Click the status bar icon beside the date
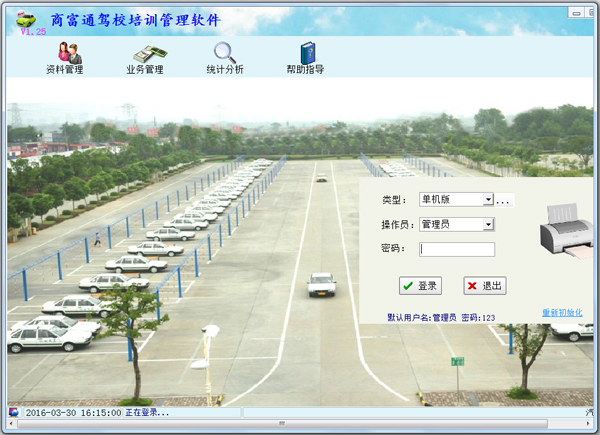Viewport: 600px width, 435px height. [x=14, y=412]
